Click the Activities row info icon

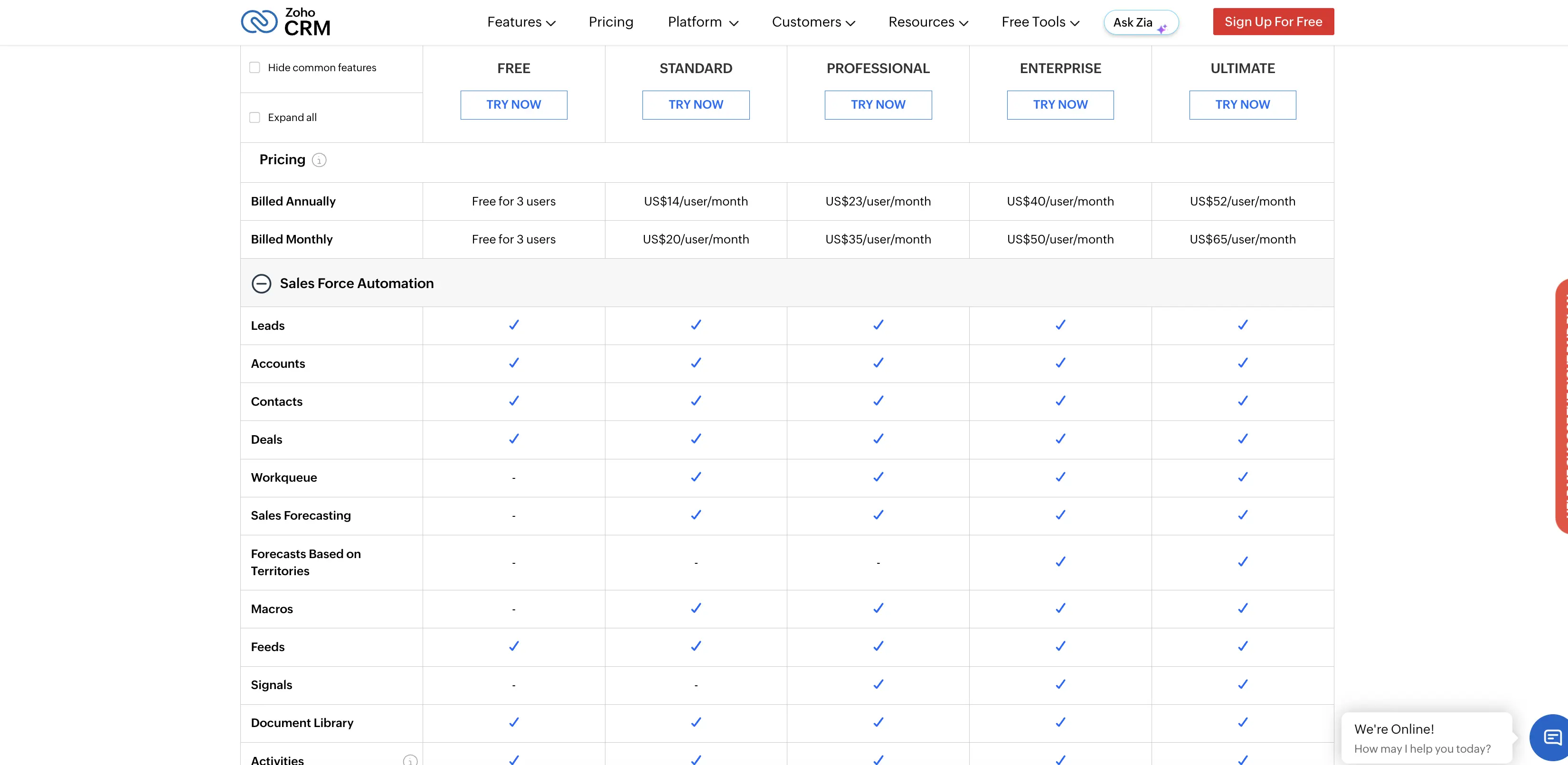[410, 759]
